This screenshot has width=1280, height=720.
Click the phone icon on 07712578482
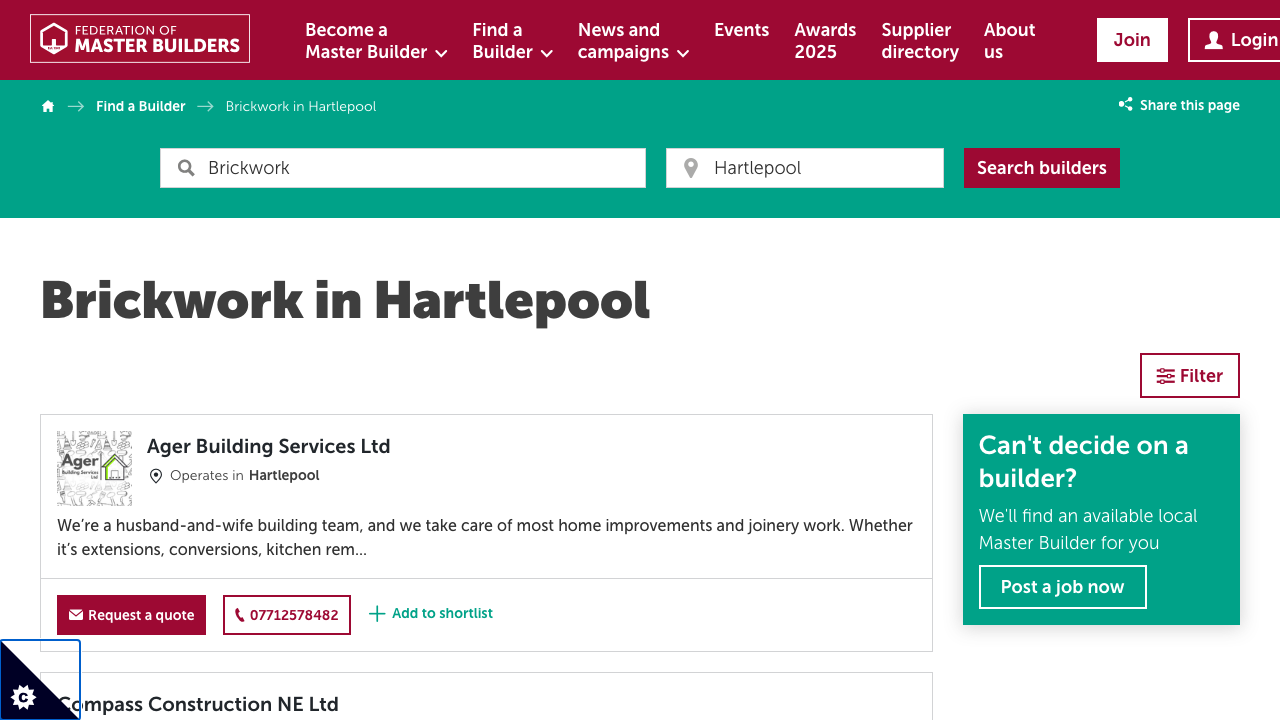pos(239,614)
